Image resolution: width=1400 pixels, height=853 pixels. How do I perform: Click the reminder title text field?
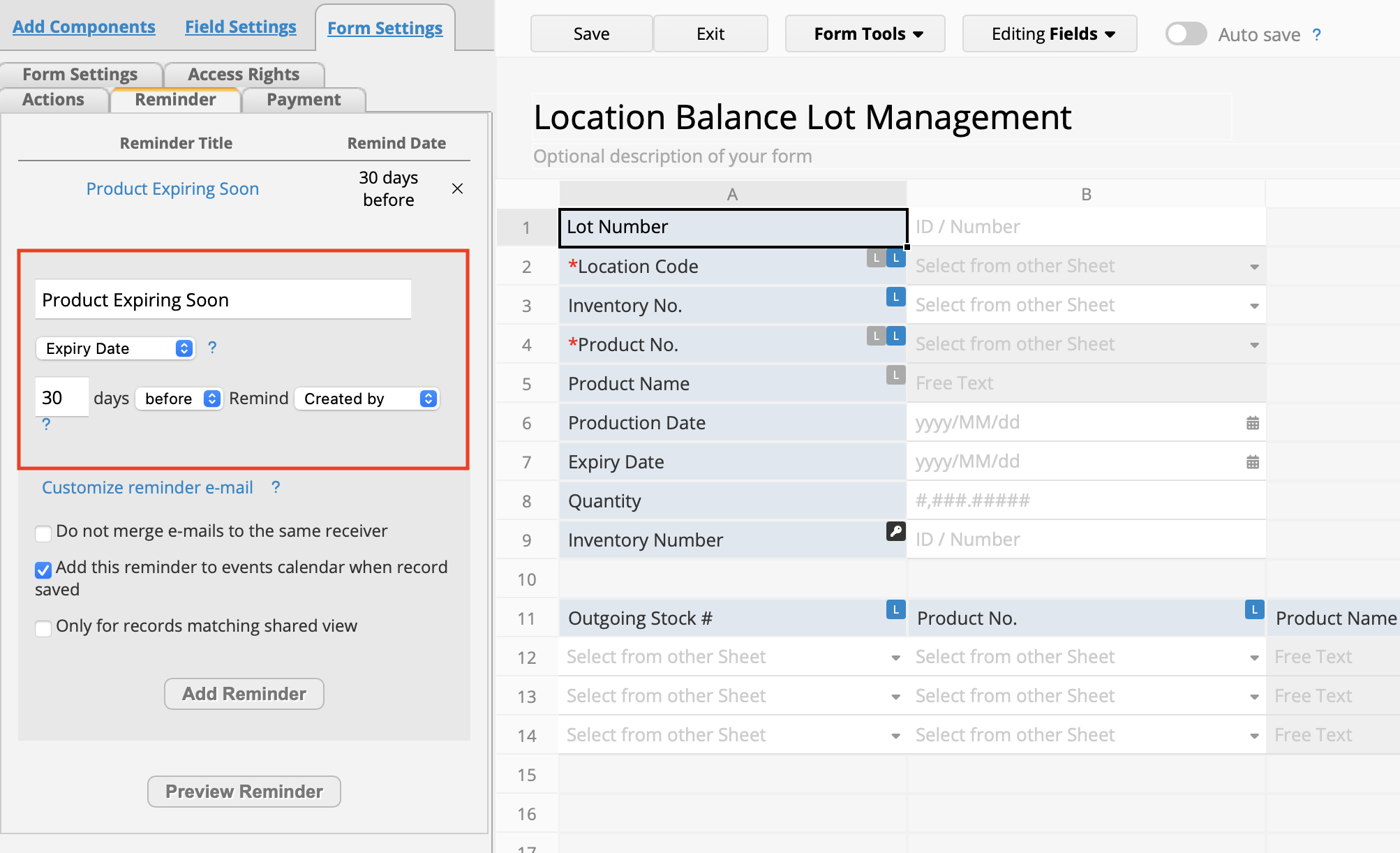(223, 300)
